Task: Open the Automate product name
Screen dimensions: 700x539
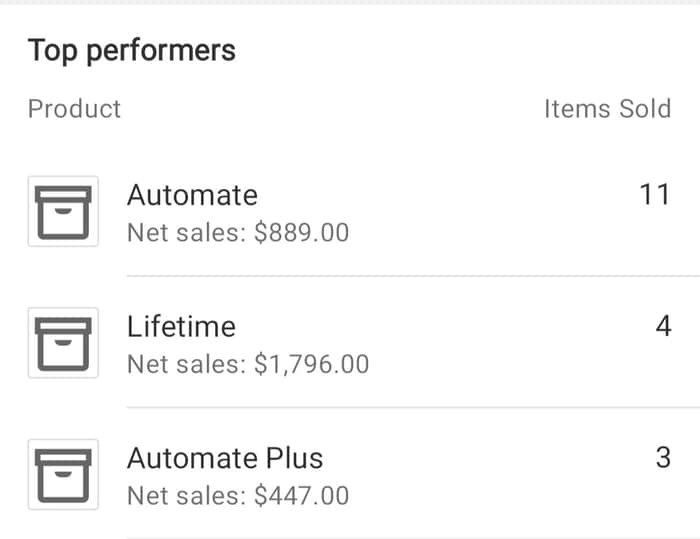Action: (x=192, y=195)
